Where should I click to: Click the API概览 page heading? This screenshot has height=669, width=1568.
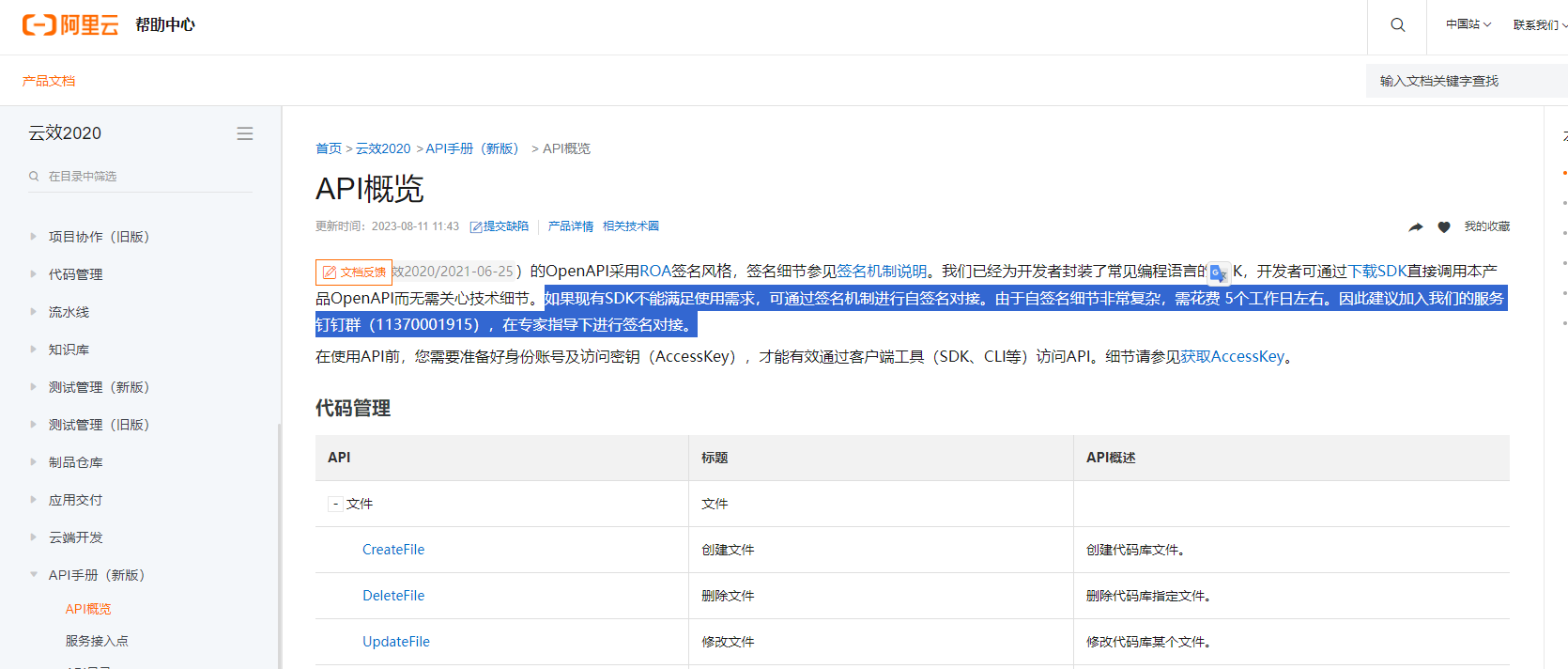[x=370, y=189]
